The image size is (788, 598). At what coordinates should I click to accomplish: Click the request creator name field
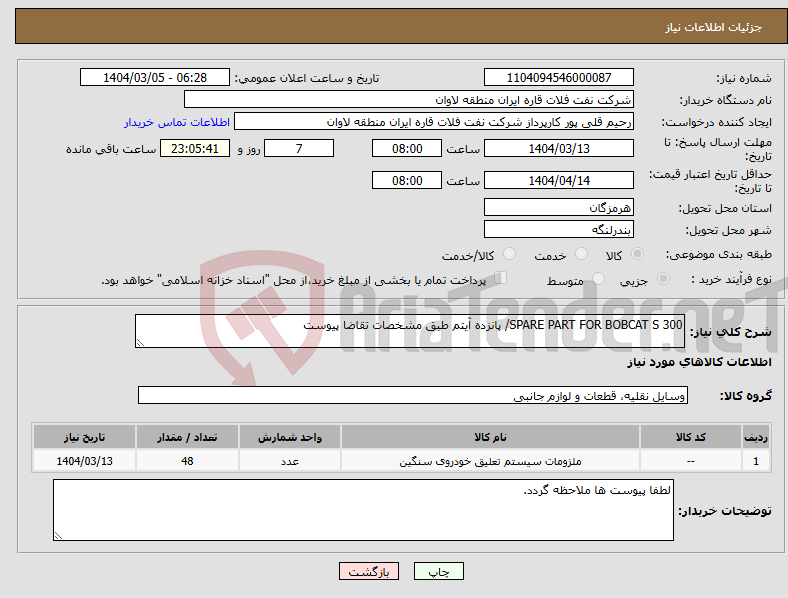(x=434, y=122)
